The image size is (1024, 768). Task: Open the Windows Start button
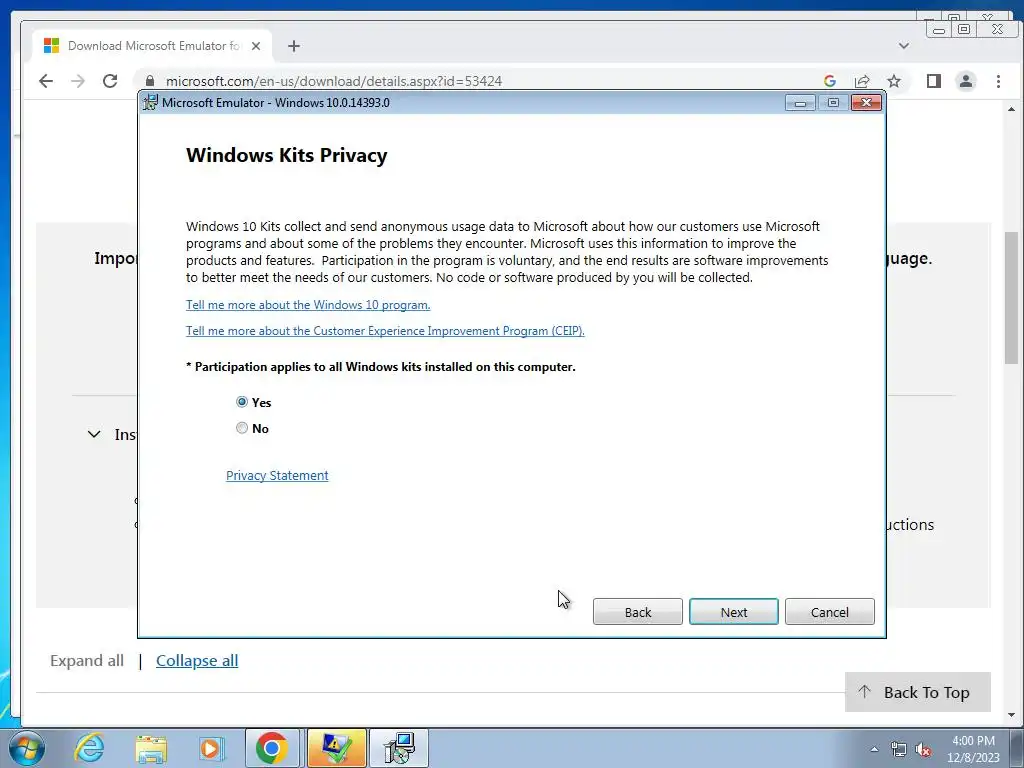[26, 748]
